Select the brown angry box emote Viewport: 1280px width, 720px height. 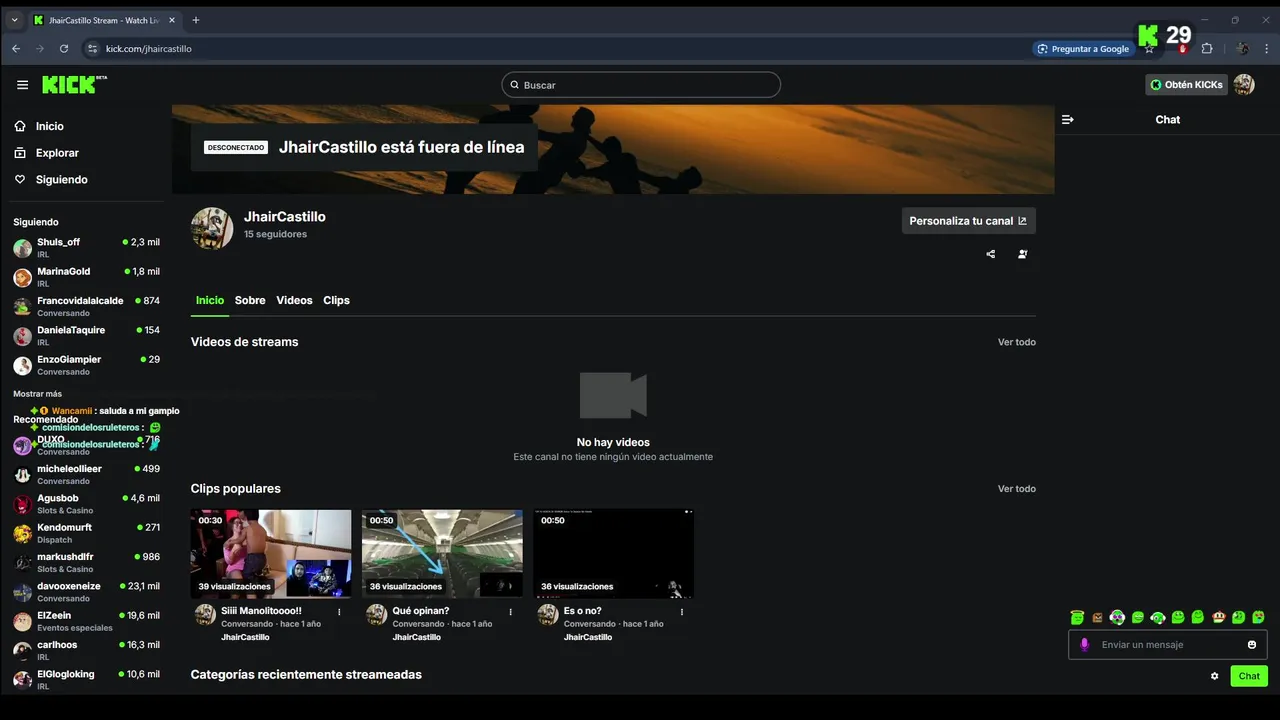1097,618
